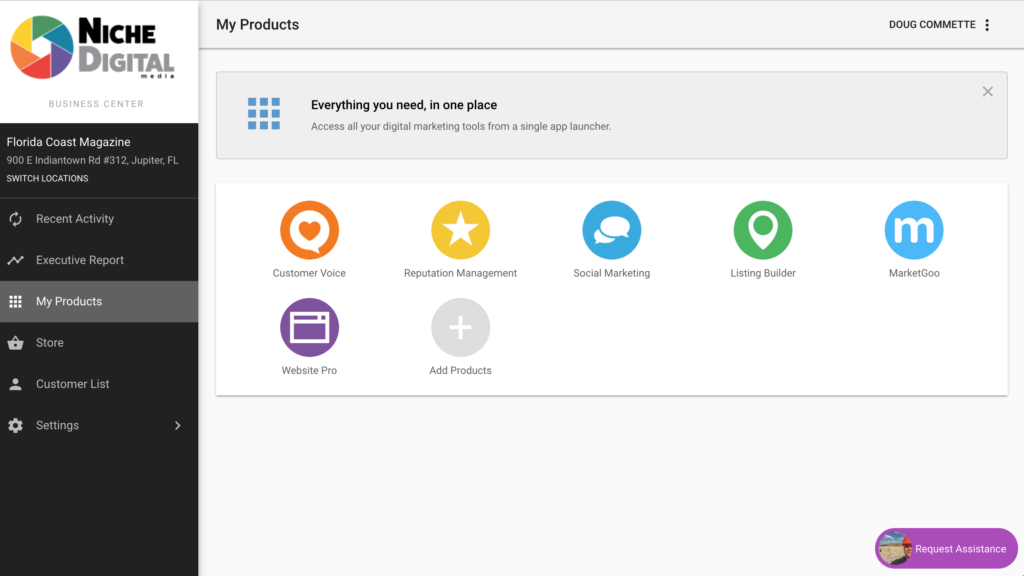Viewport: 1024px width, 576px height.
Task: Launch the Listing Builder map pin icon
Action: (763, 230)
